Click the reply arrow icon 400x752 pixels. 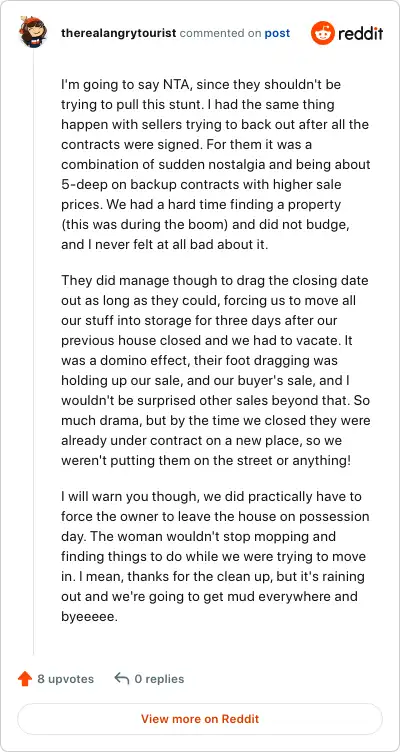(x=122, y=679)
